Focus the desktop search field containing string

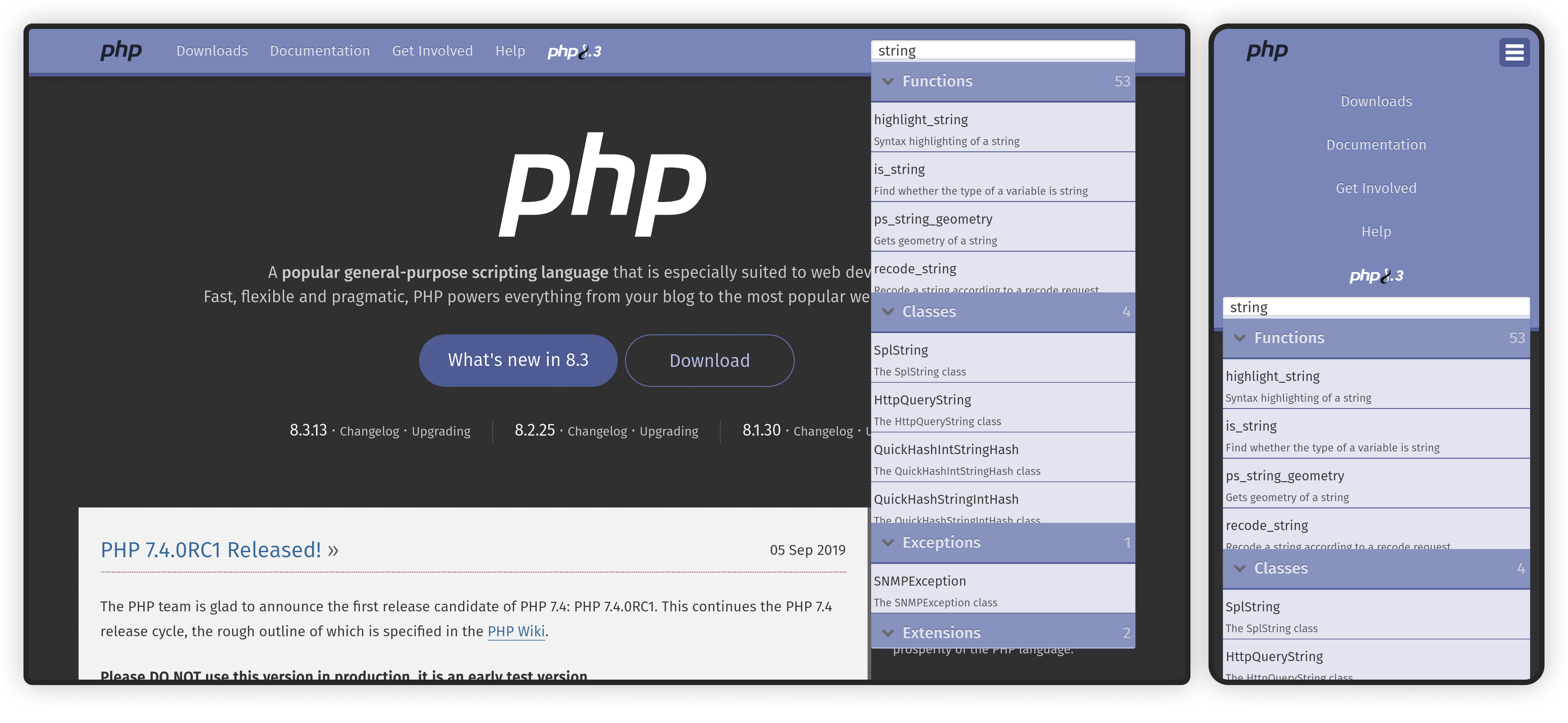click(x=1003, y=51)
